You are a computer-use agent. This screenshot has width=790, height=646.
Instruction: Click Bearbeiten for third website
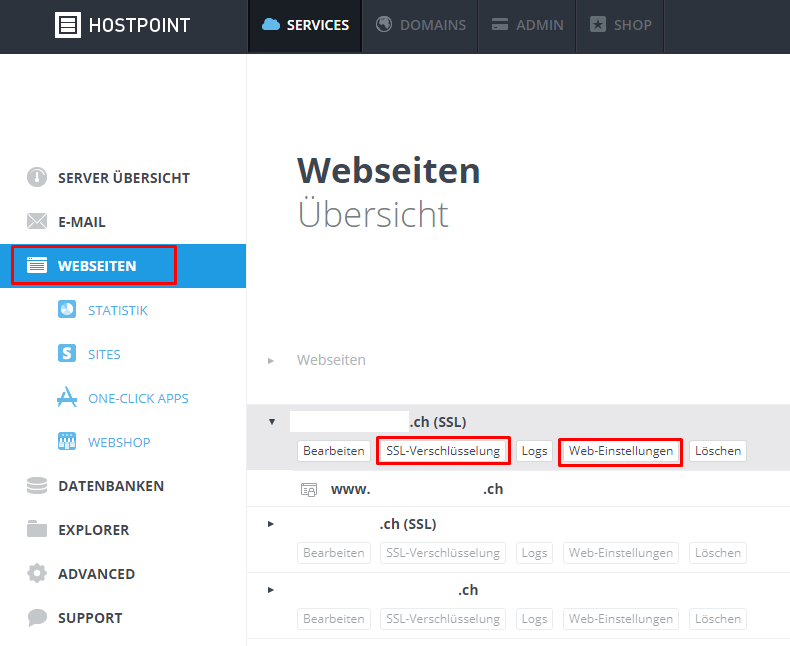coord(334,619)
